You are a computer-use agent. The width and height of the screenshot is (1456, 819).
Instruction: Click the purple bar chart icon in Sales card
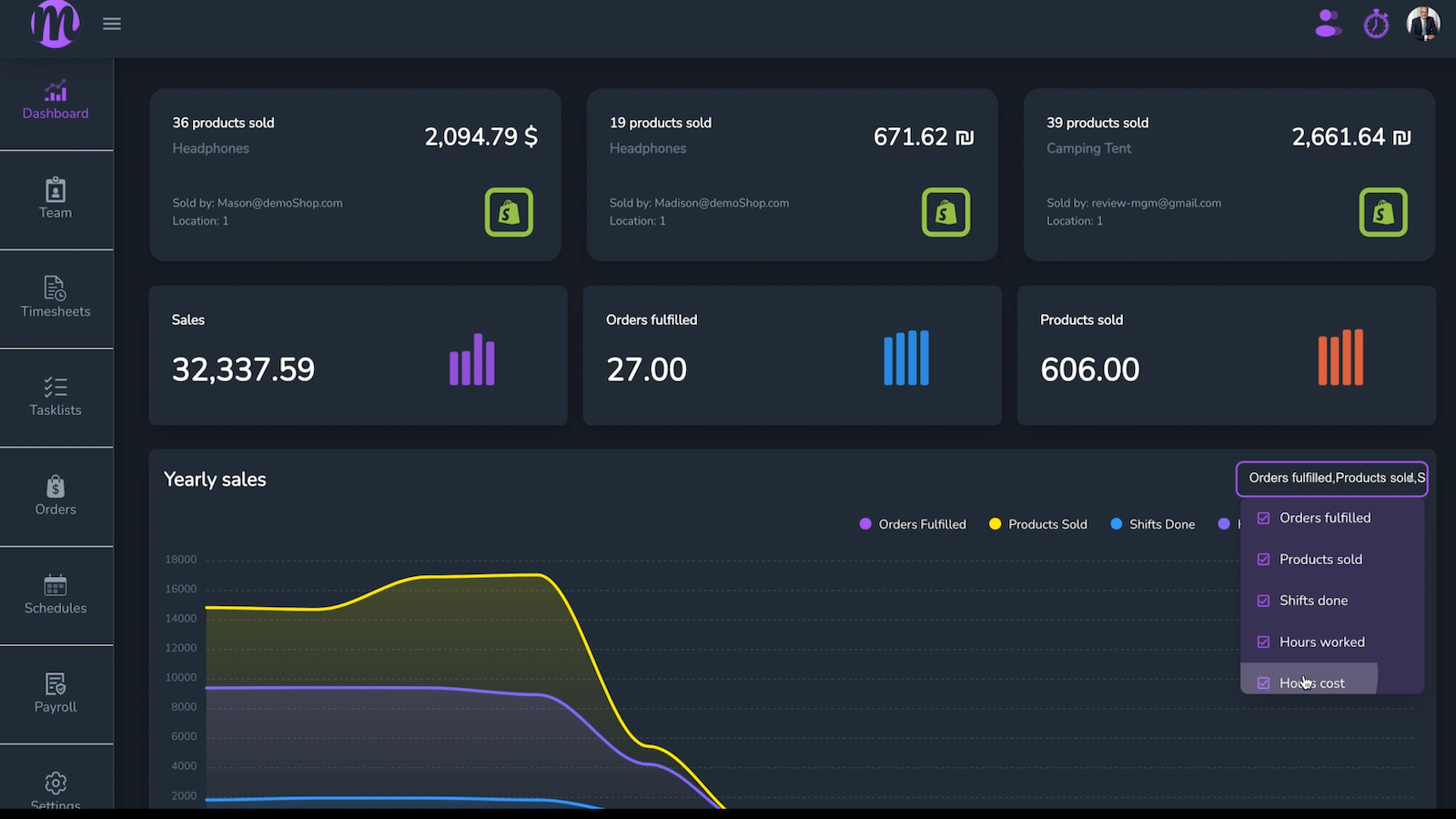click(472, 359)
